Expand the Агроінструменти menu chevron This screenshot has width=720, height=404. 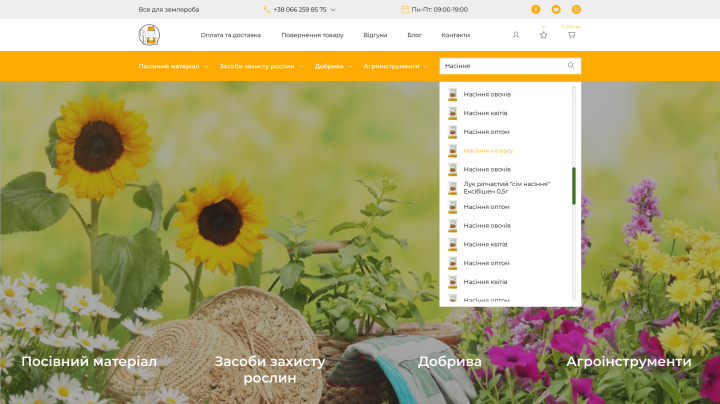tap(426, 67)
